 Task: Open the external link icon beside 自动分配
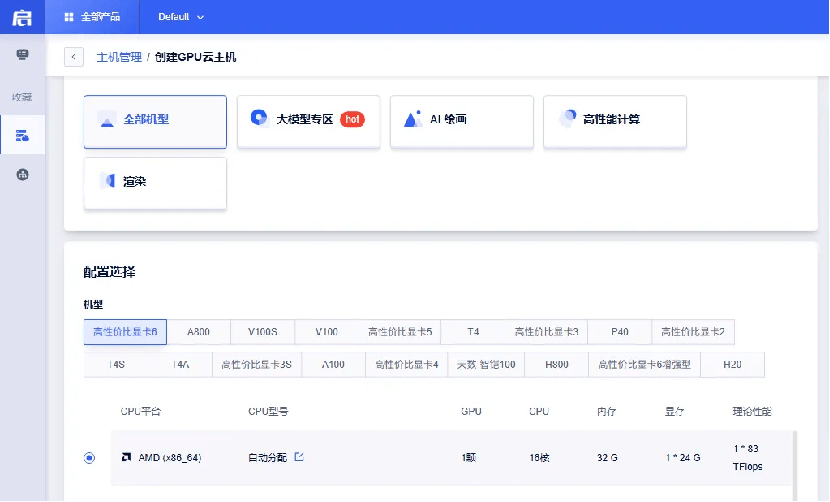(298, 457)
